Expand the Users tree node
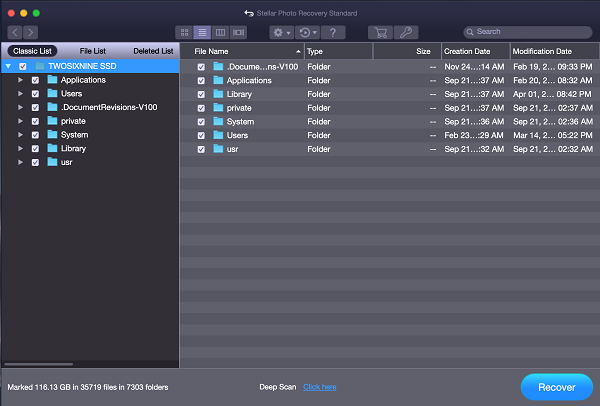The width and height of the screenshot is (600, 406). (20, 94)
